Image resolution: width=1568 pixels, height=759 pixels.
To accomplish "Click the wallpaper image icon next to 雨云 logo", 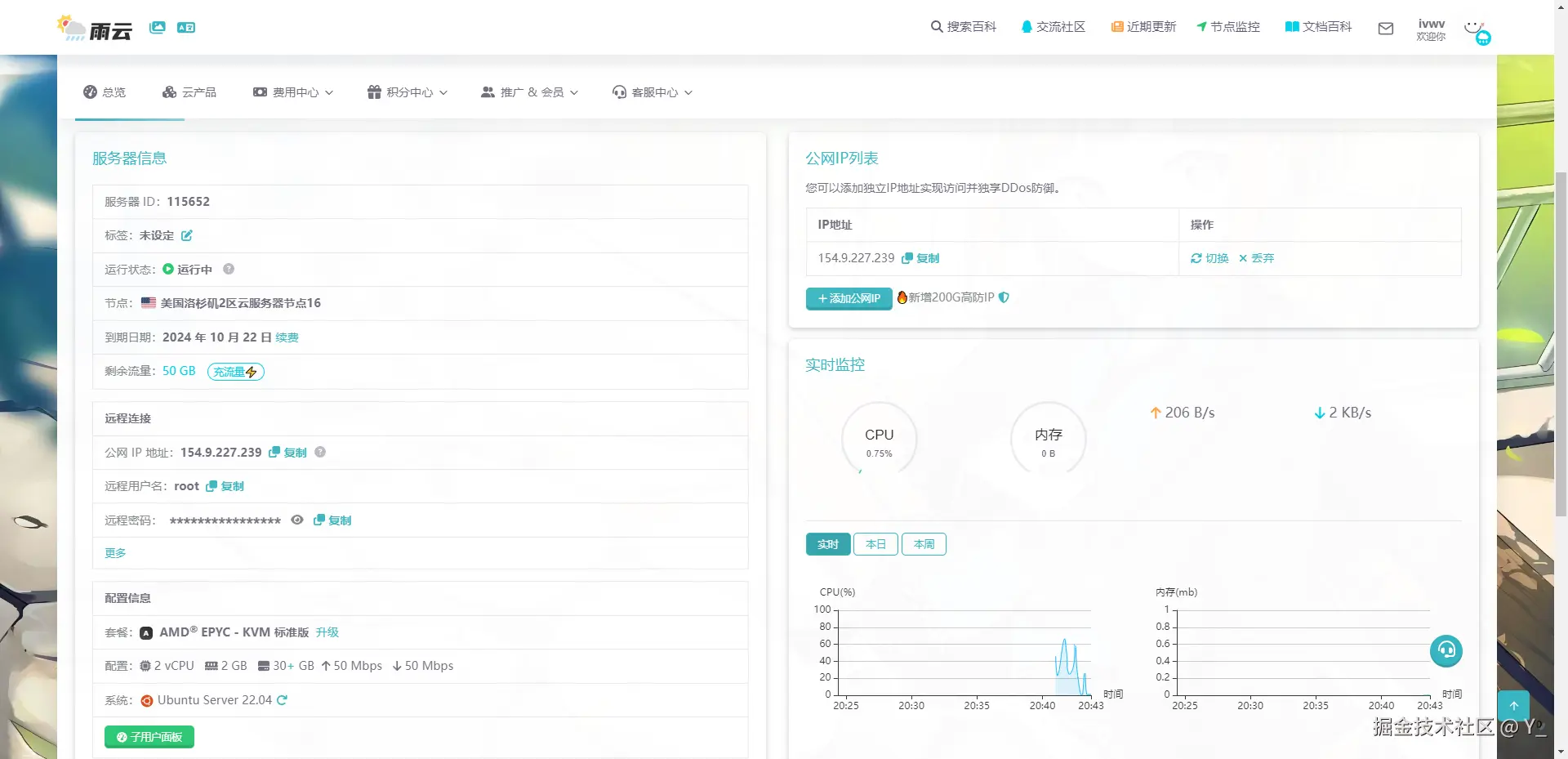I will click(x=157, y=27).
